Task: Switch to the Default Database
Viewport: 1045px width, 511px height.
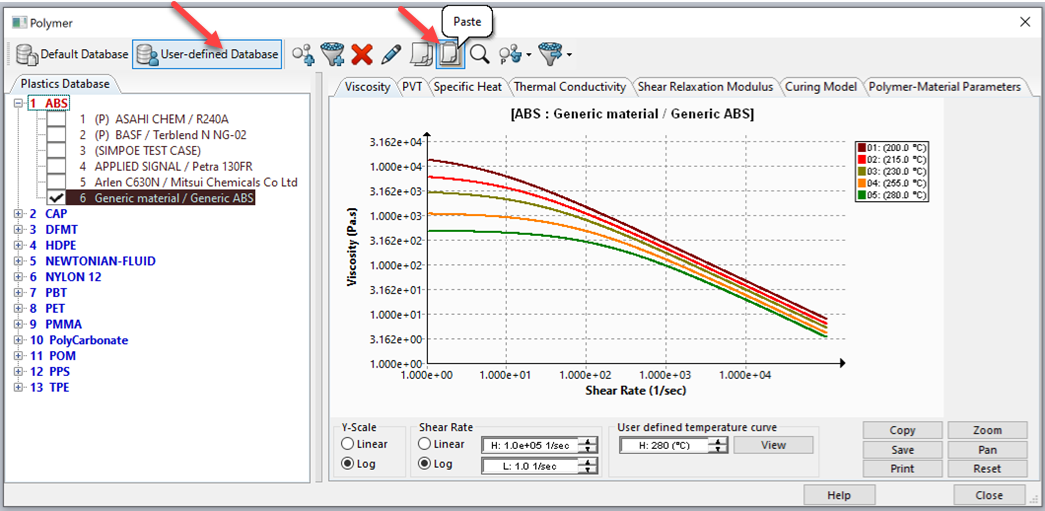Action: (x=73, y=54)
